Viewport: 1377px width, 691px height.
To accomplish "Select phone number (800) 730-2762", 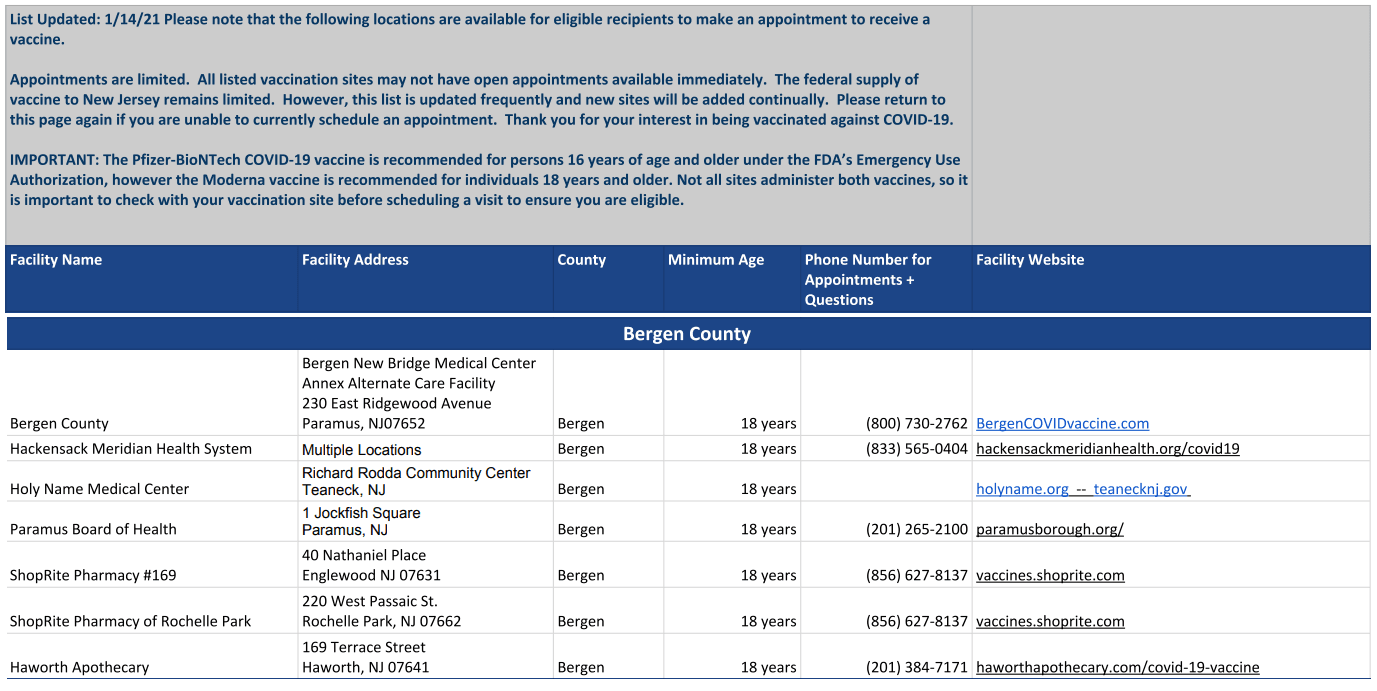I will click(x=916, y=424).
